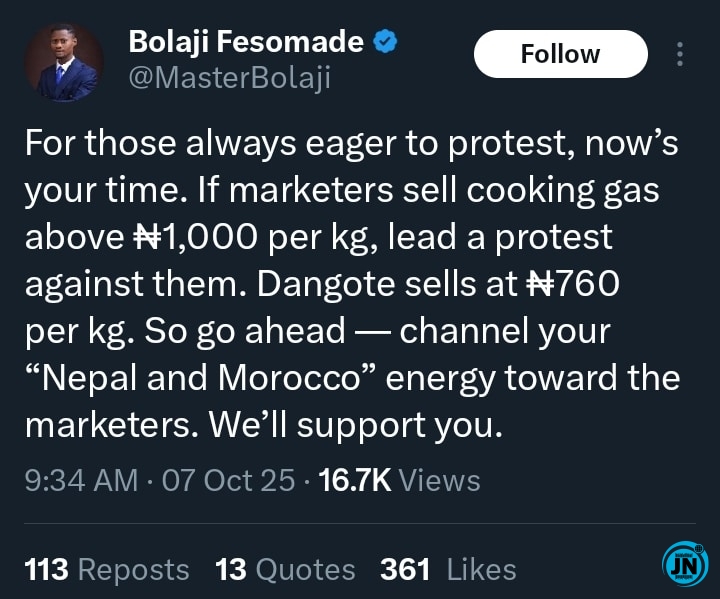
Task: Open the 361 Likes list
Action: tap(448, 570)
